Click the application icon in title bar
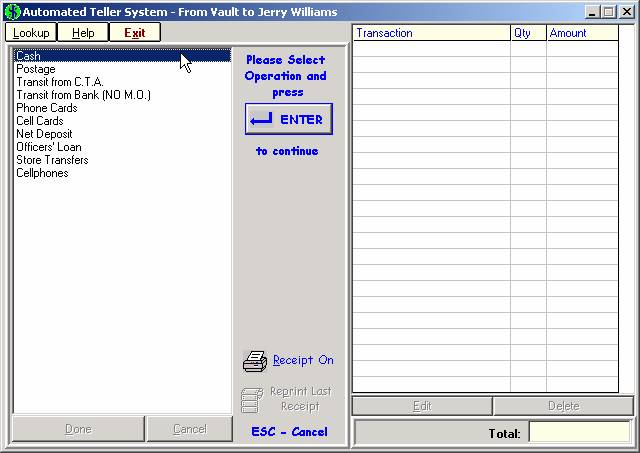Image resolution: width=640 pixels, height=453 pixels. click(x=11, y=12)
